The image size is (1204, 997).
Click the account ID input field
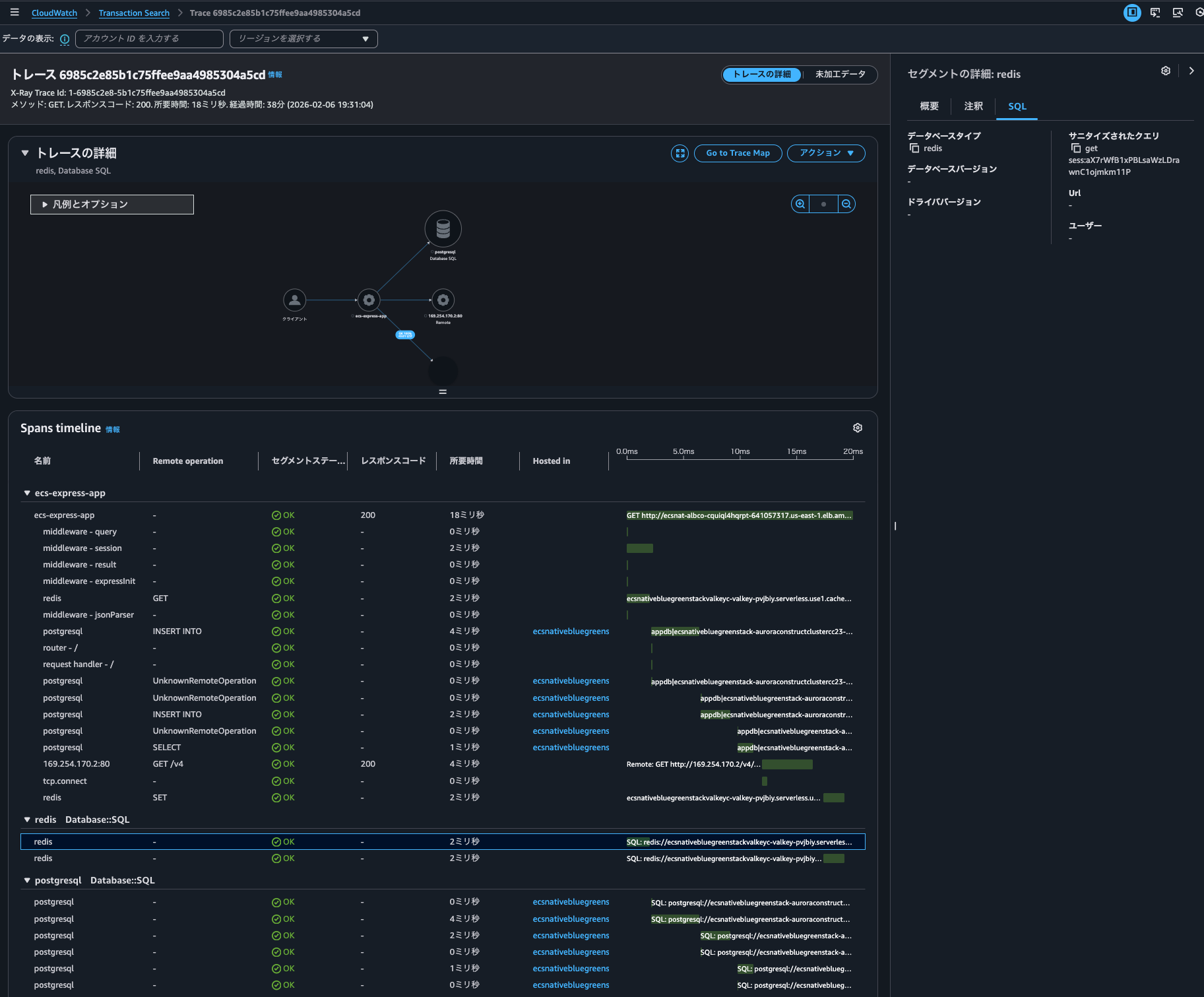click(149, 39)
